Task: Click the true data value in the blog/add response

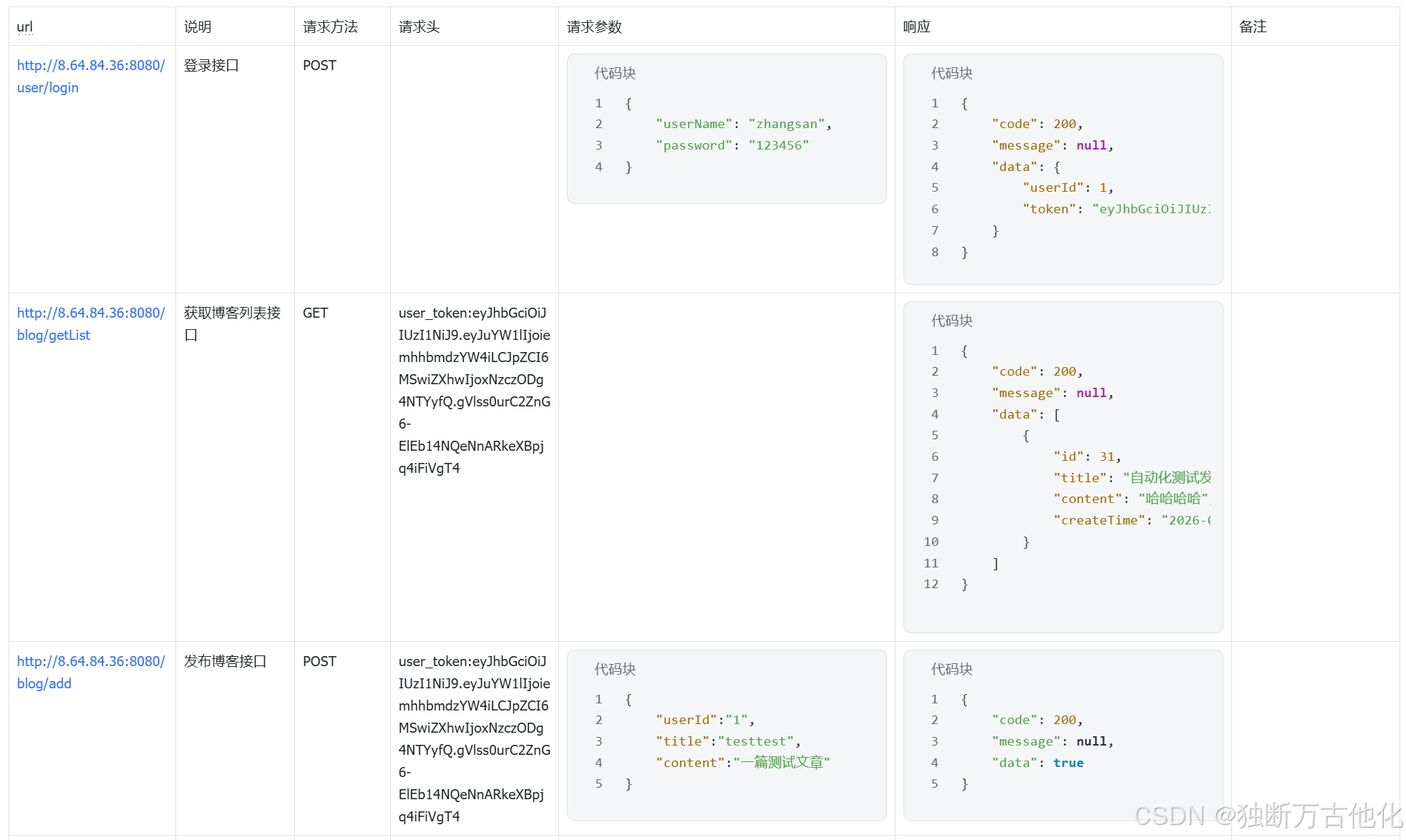Action: [1068, 763]
